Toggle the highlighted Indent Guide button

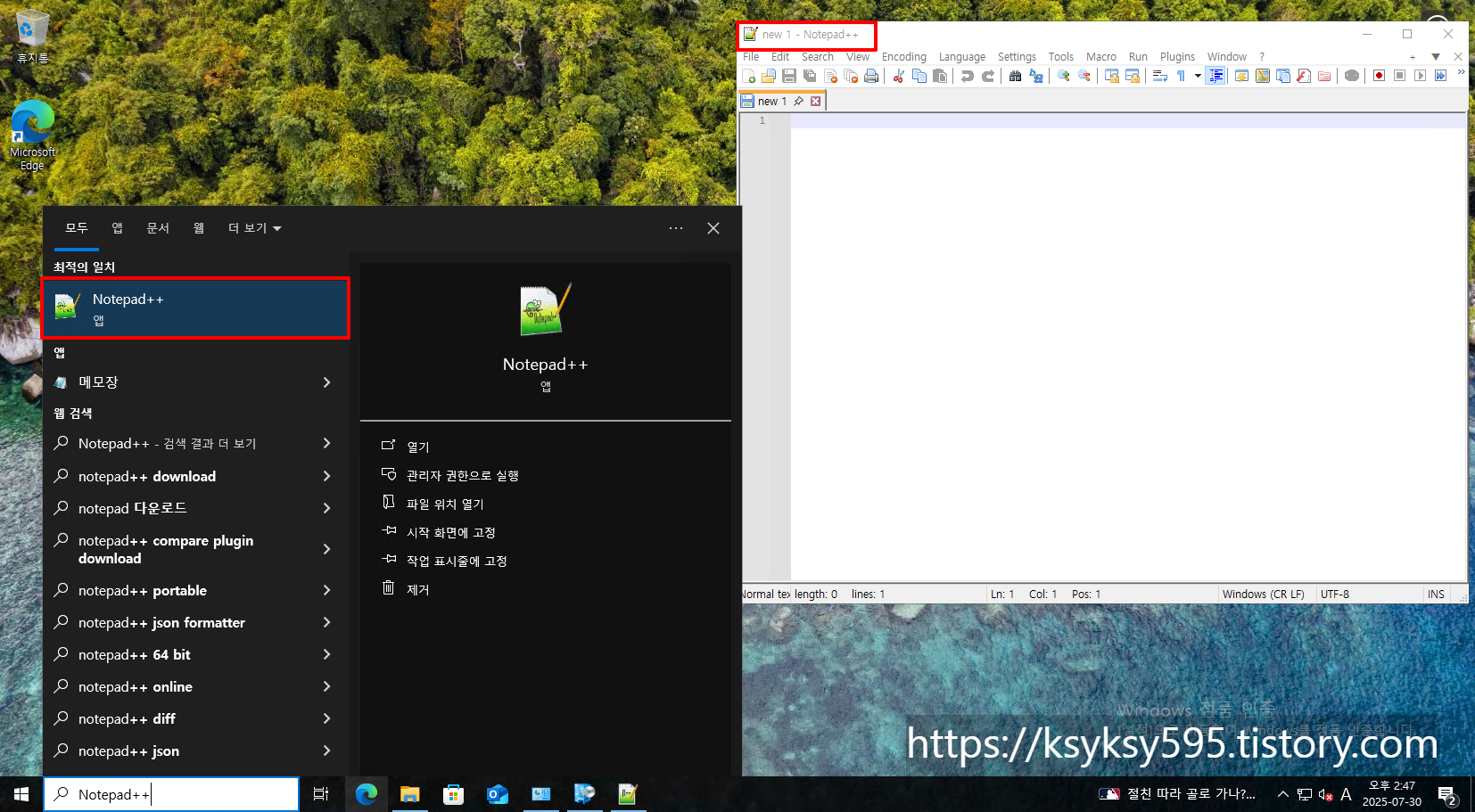(x=1215, y=76)
